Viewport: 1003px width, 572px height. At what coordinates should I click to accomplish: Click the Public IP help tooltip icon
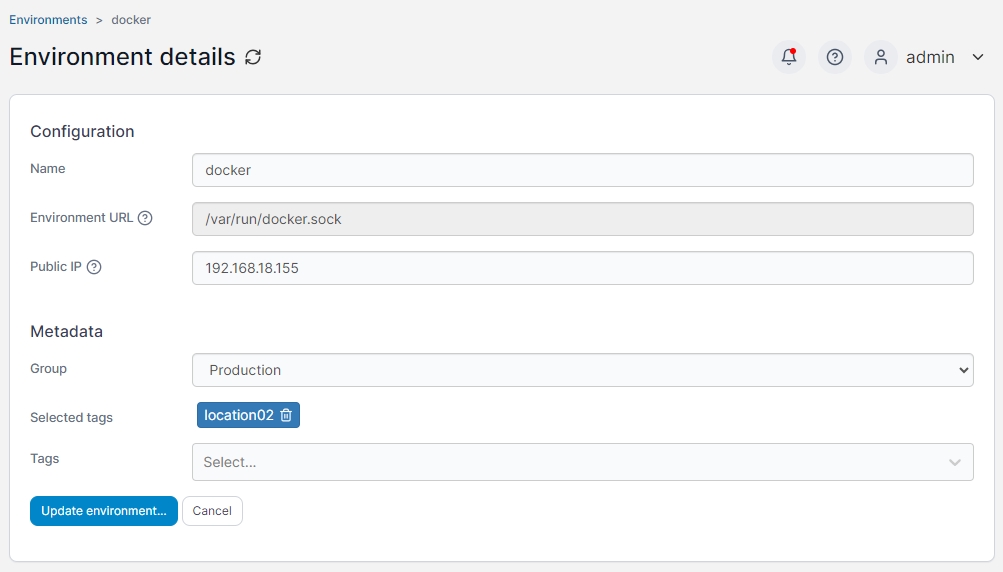tap(94, 267)
